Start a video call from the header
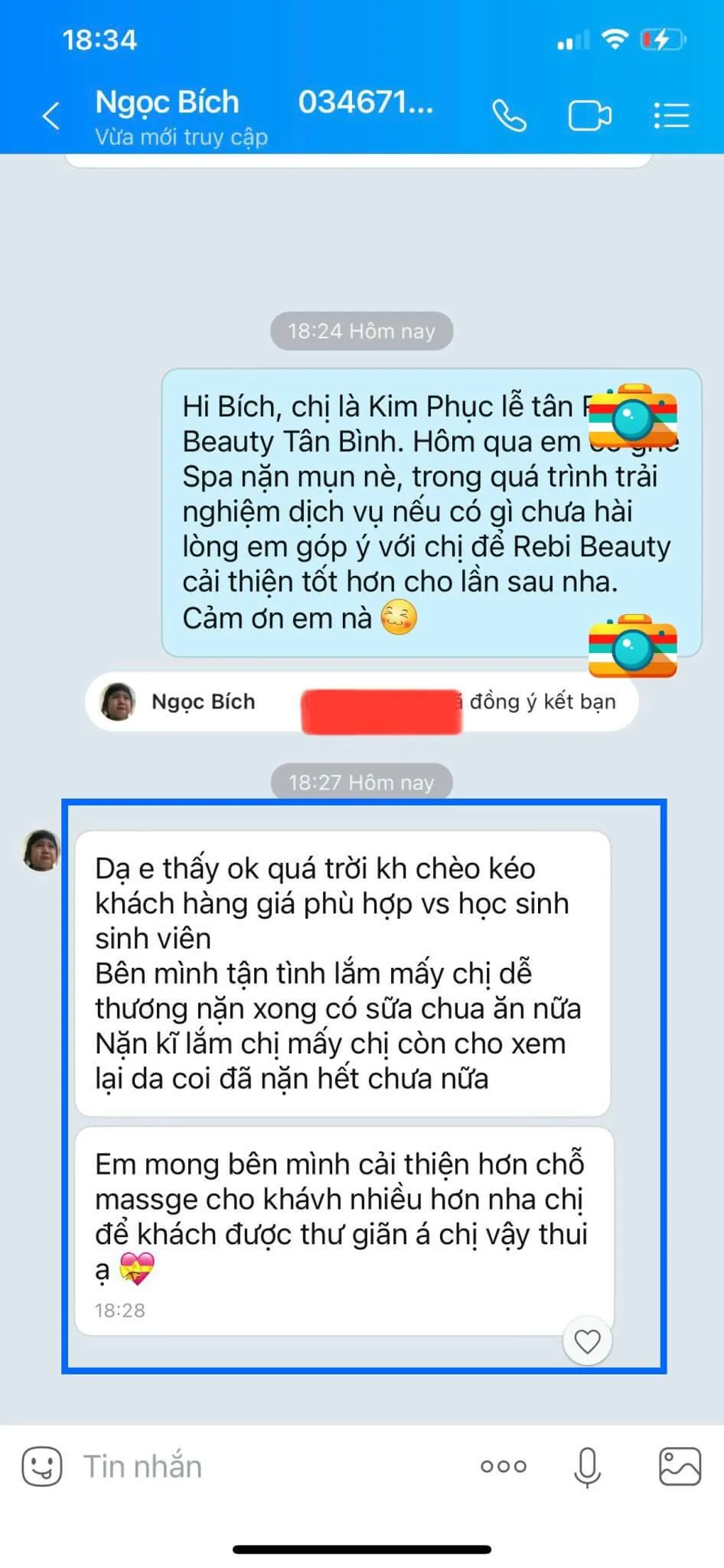Viewport: 724px width, 1568px height. point(590,116)
